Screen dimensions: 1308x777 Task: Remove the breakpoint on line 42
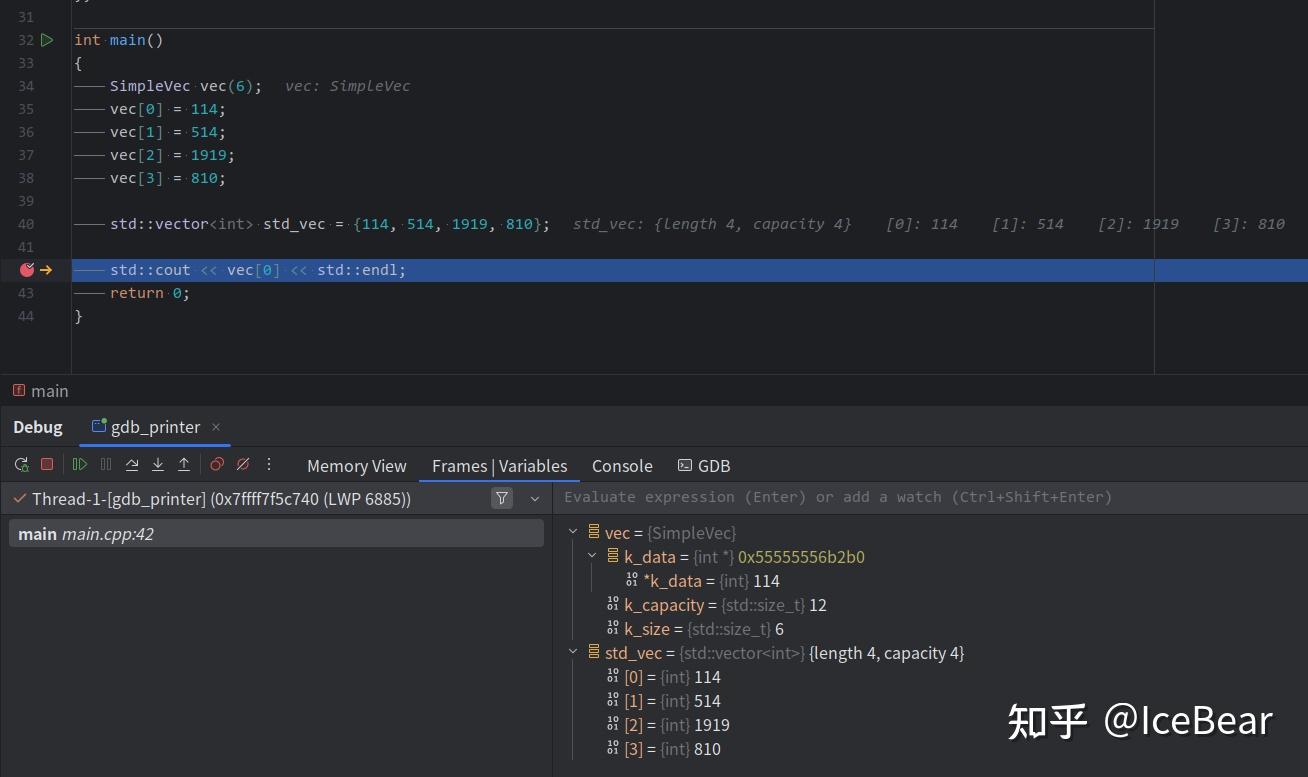click(27, 270)
